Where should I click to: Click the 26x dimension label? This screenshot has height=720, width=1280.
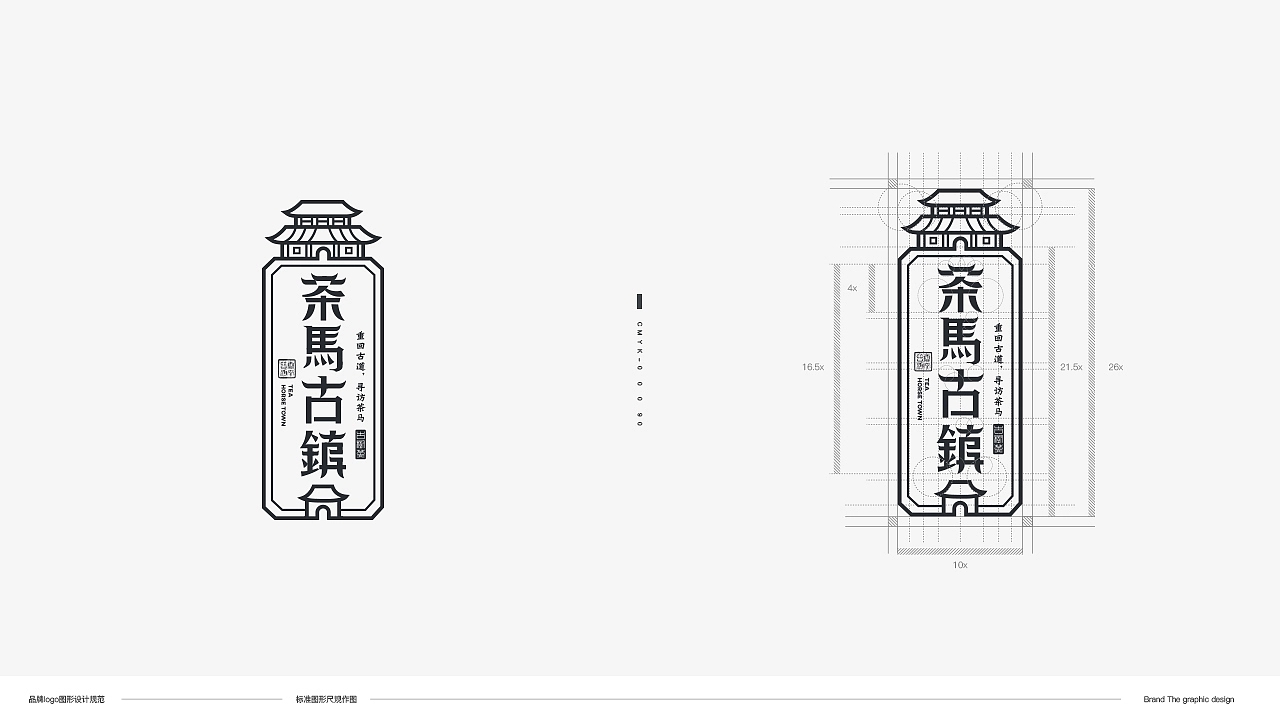[x=1115, y=367]
